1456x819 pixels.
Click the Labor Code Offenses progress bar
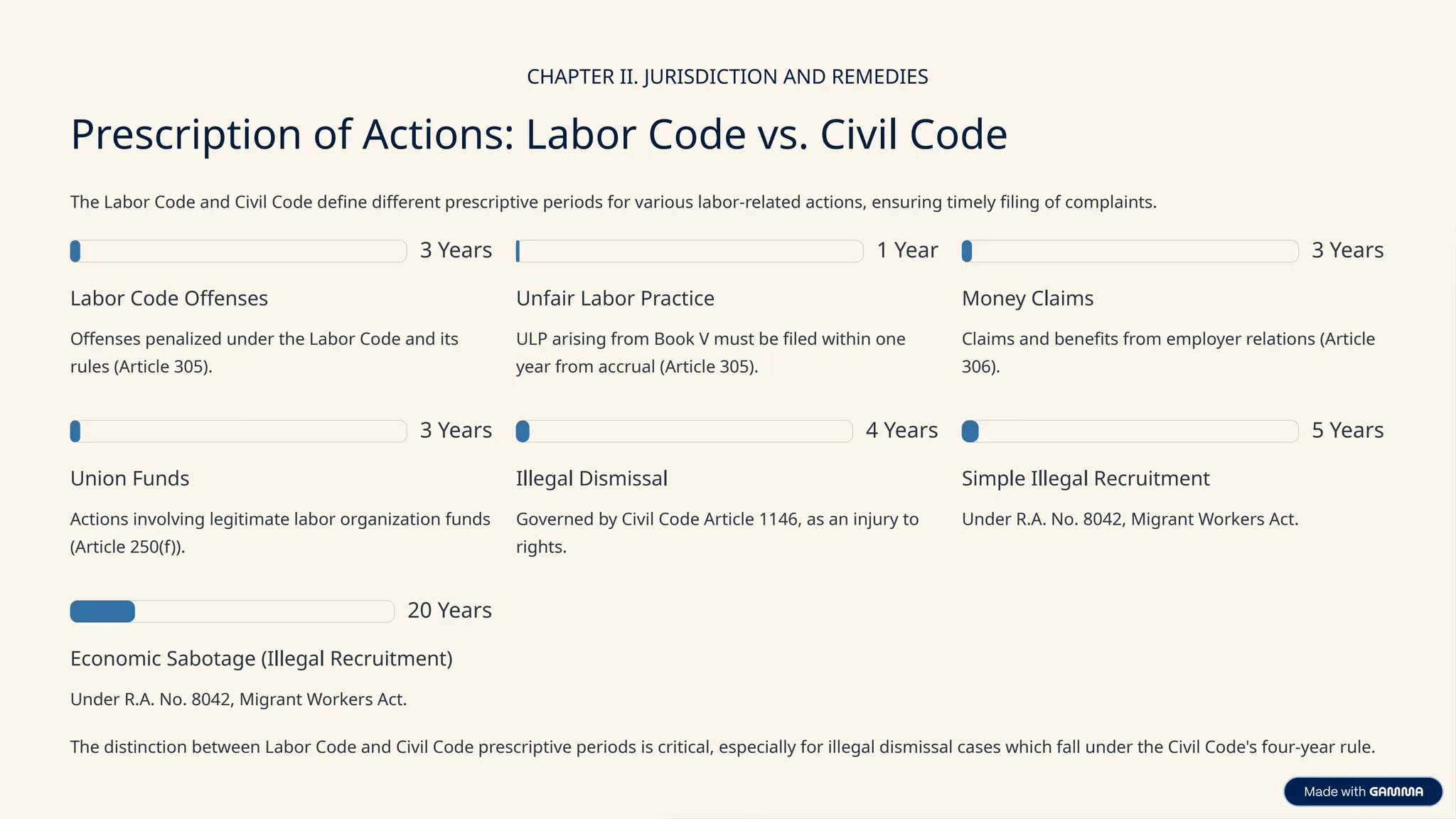pos(238,251)
